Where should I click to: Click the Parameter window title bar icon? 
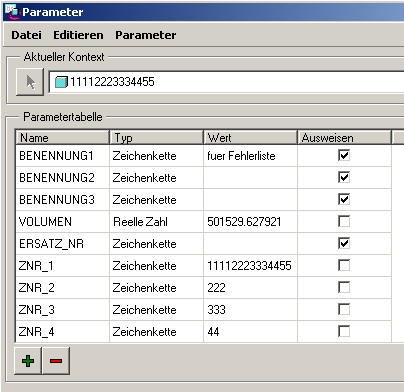click(12, 11)
